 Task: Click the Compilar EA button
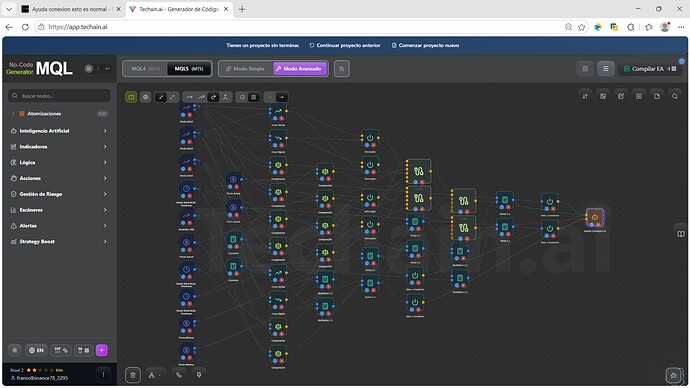point(650,69)
